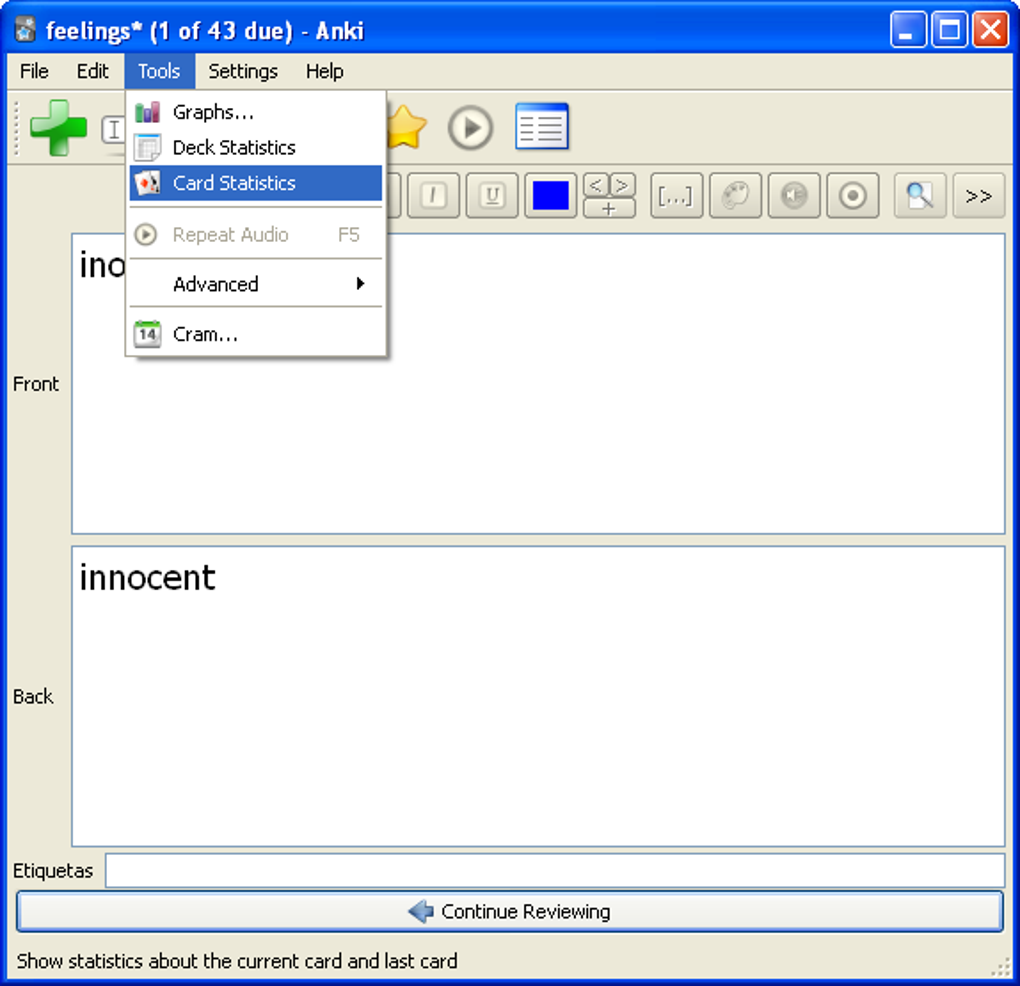This screenshot has width=1020, height=986.
Task: Insert a cloze deletion with the [...] icon
Action: 676,196
